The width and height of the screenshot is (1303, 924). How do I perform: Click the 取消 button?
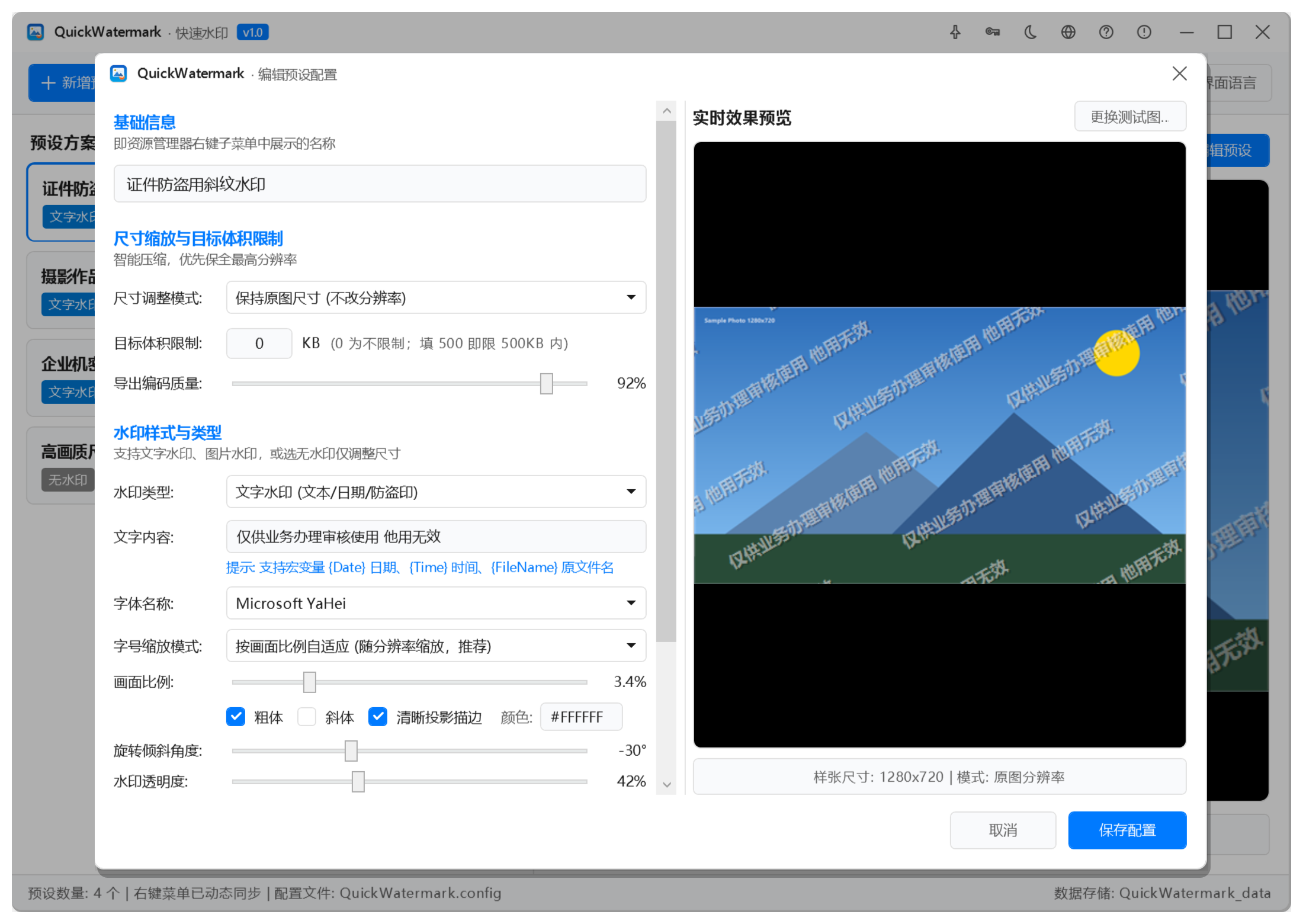[1003, 830]
